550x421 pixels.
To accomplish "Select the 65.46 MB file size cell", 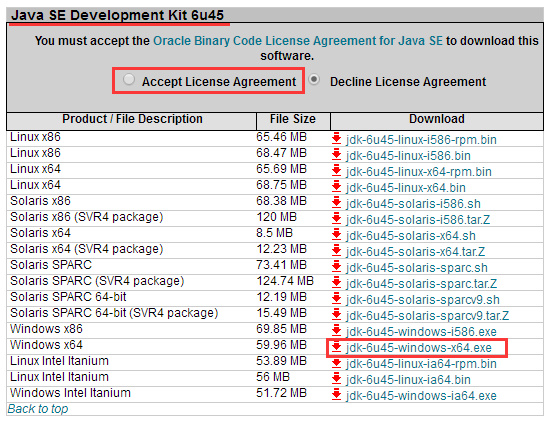I will (x=281, y=137).
